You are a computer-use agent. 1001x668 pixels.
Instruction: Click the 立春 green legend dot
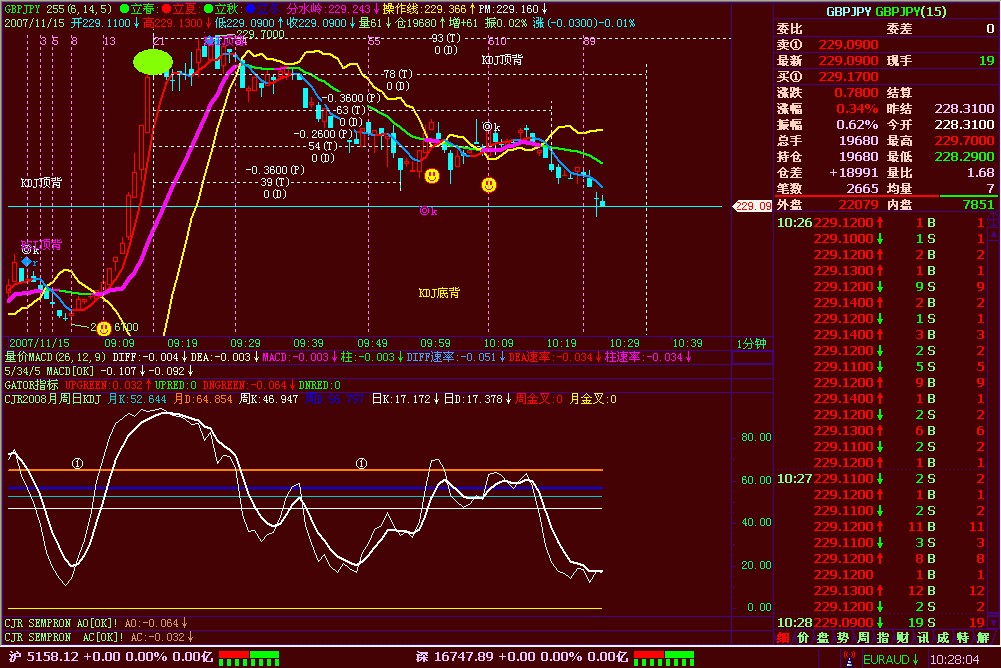coord(124,9)
